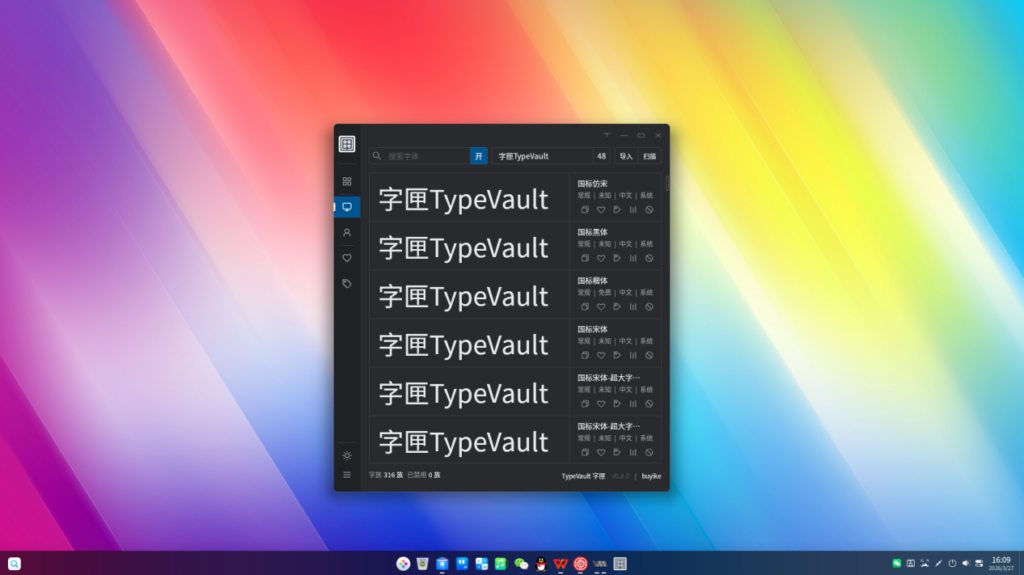The height and width of the screenshot is (575, 1024).
Task: Select the 国标仿宋 font preview row
Action: click(469, 198)
